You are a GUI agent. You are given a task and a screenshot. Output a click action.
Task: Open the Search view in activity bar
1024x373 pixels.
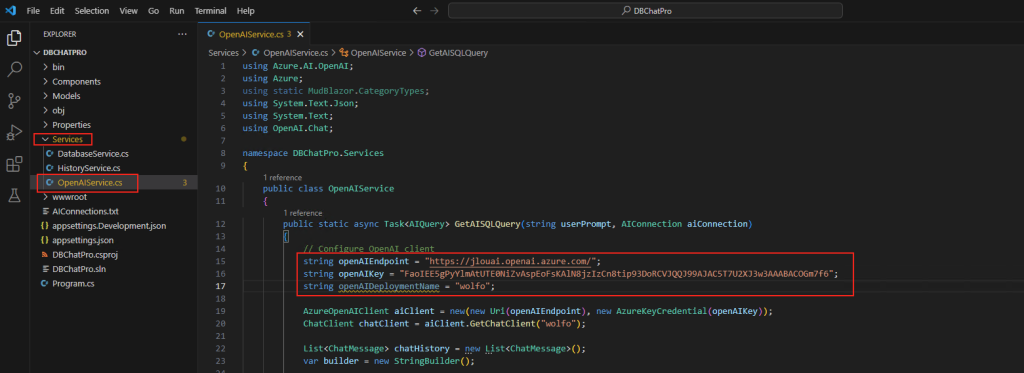(x=14, y=69)
